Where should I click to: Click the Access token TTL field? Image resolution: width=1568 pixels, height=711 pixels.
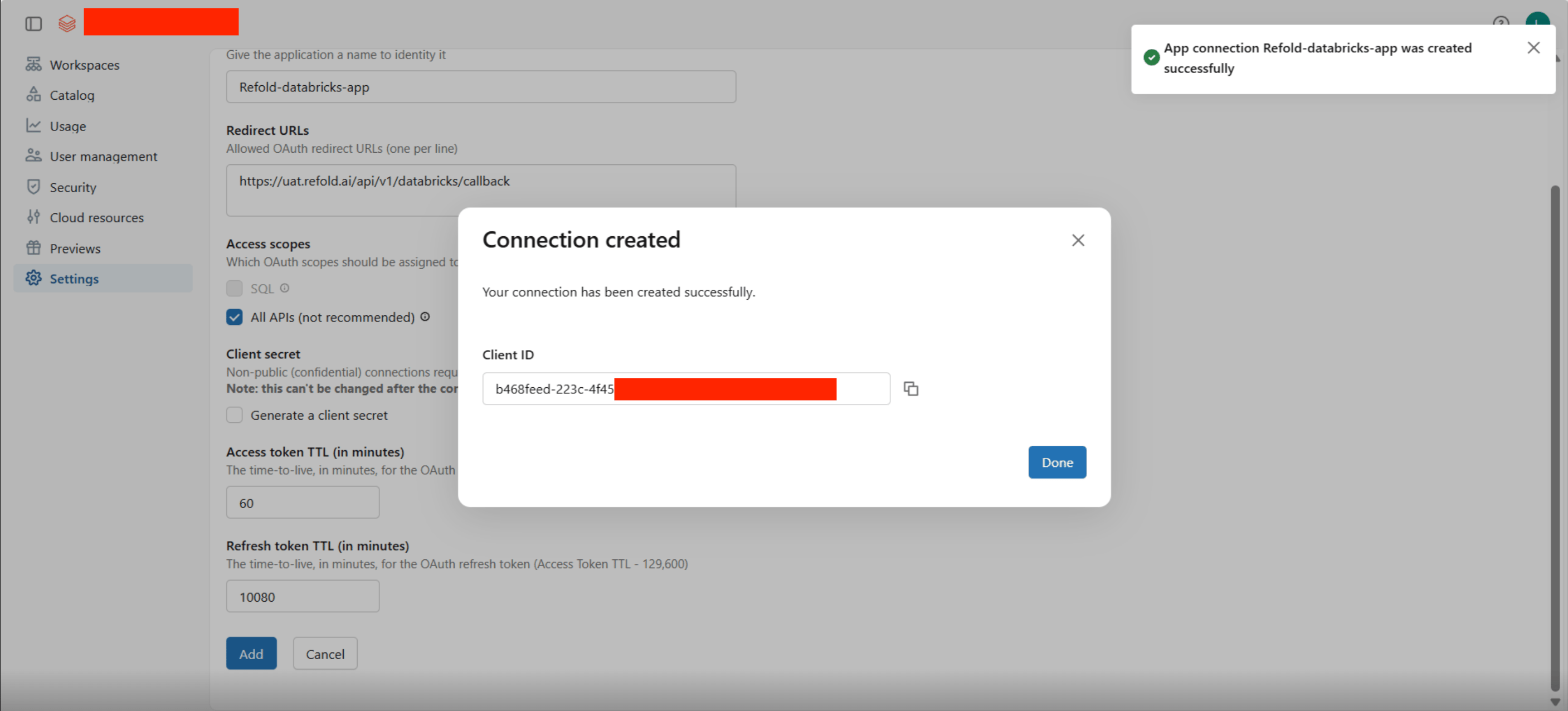(x=303, y=503)
